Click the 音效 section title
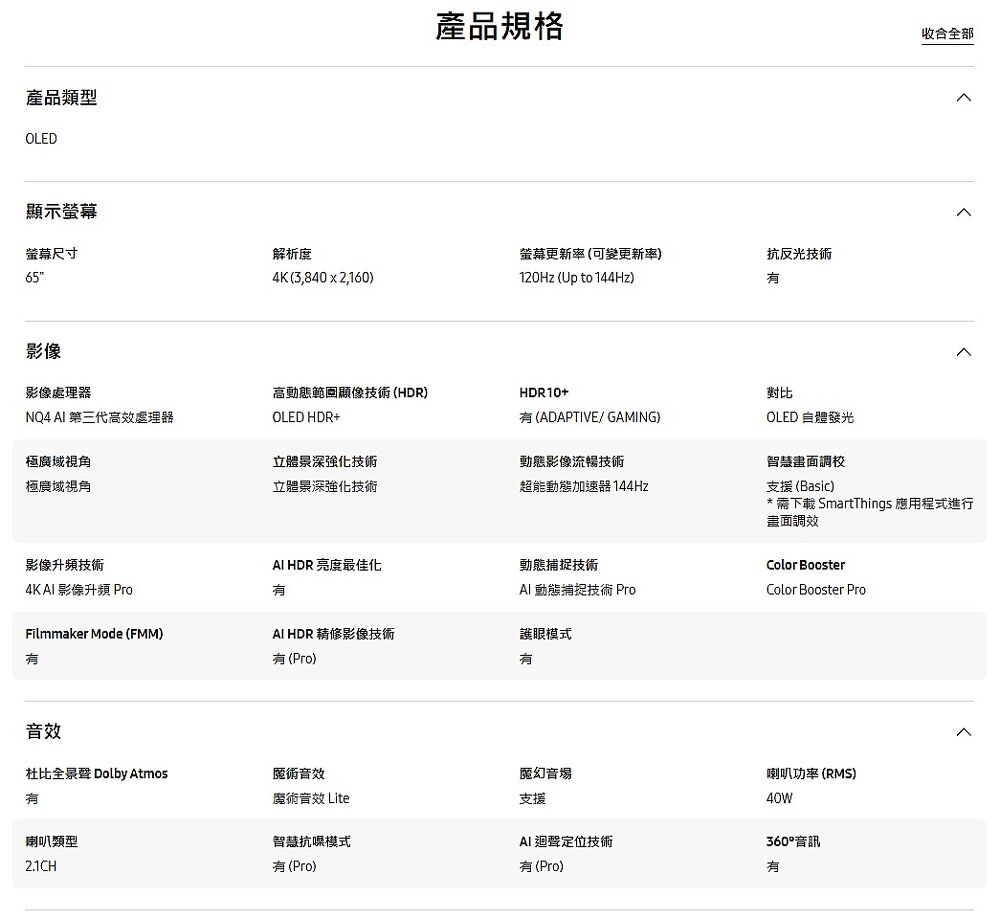The width and height of the screenshot is (1000, 919). click(x=43, y=731)
